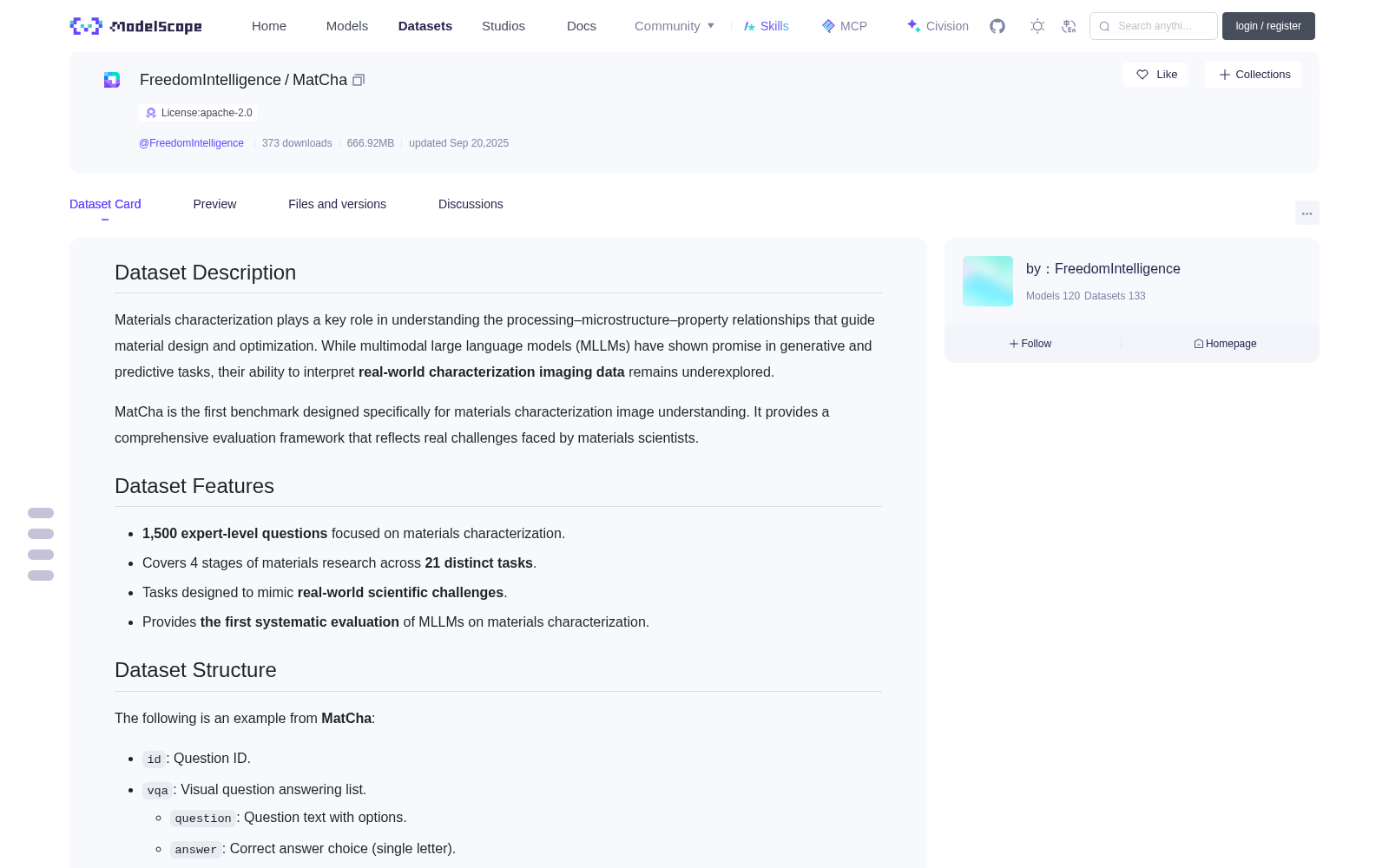Click the Skills sparkle icon
The width and height of the screenshot is (1389, 868).
coord(749,26)
